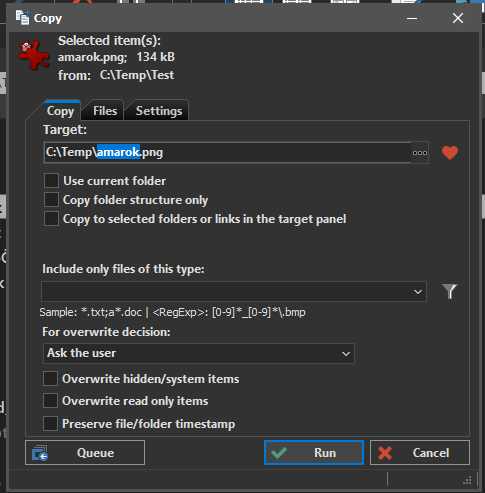The image size is (485, 493).
Task: Click the Copy dialog title bar icon
Action: click(x=23, y=18)
